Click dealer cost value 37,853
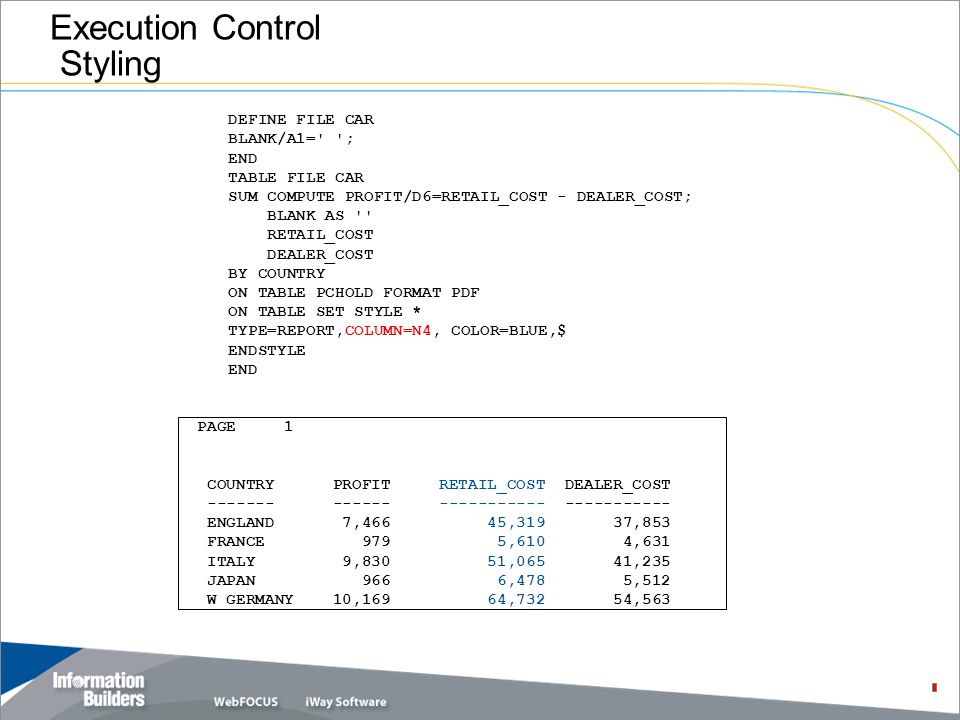Screen dimensions: 960x720 [642, 522]
